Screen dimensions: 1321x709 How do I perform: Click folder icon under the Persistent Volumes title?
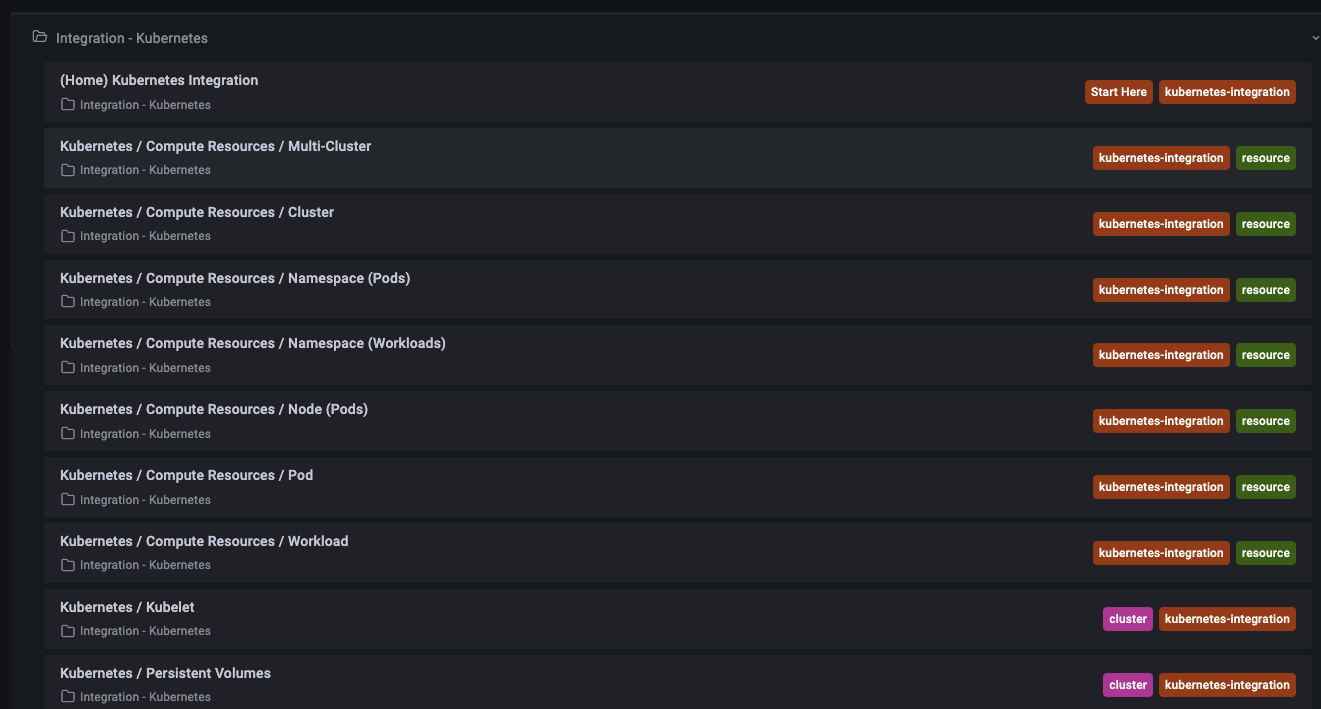[x=68, y=697]
